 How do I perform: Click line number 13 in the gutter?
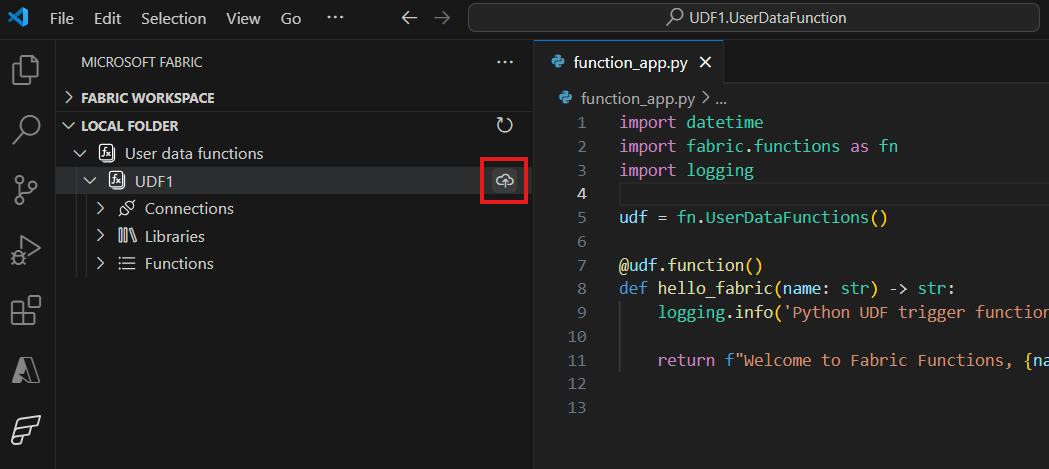[x=577, y=407]
